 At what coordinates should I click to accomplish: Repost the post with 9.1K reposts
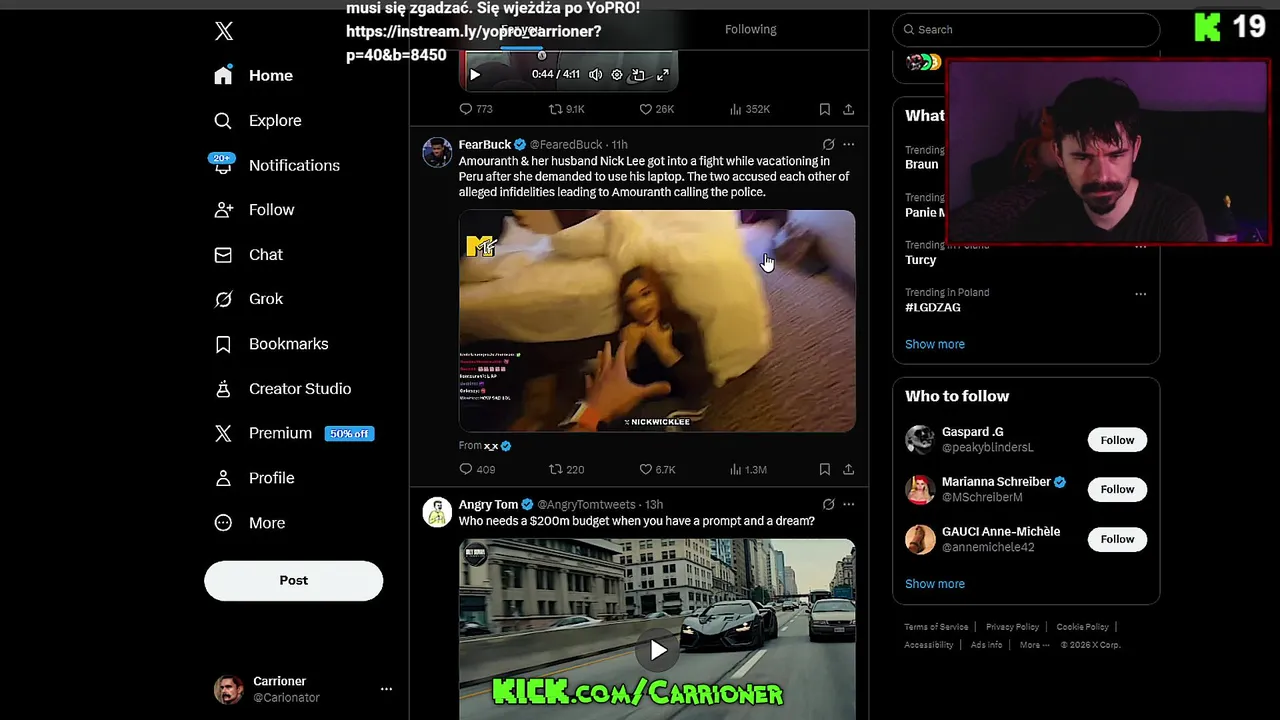click(567, 109)
